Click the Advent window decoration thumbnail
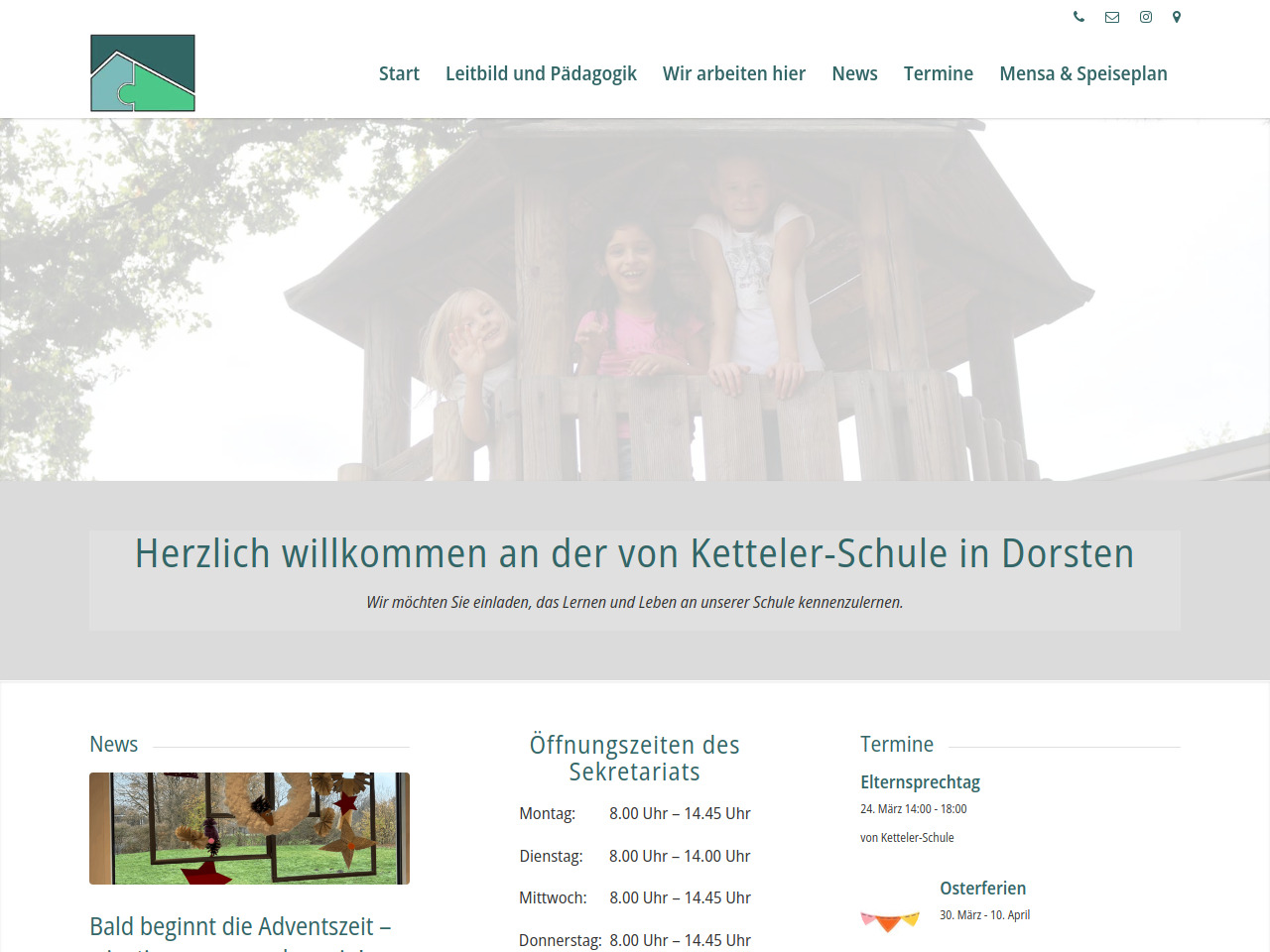The height and width of the screenshot is (952, 1270). [249, 828]
